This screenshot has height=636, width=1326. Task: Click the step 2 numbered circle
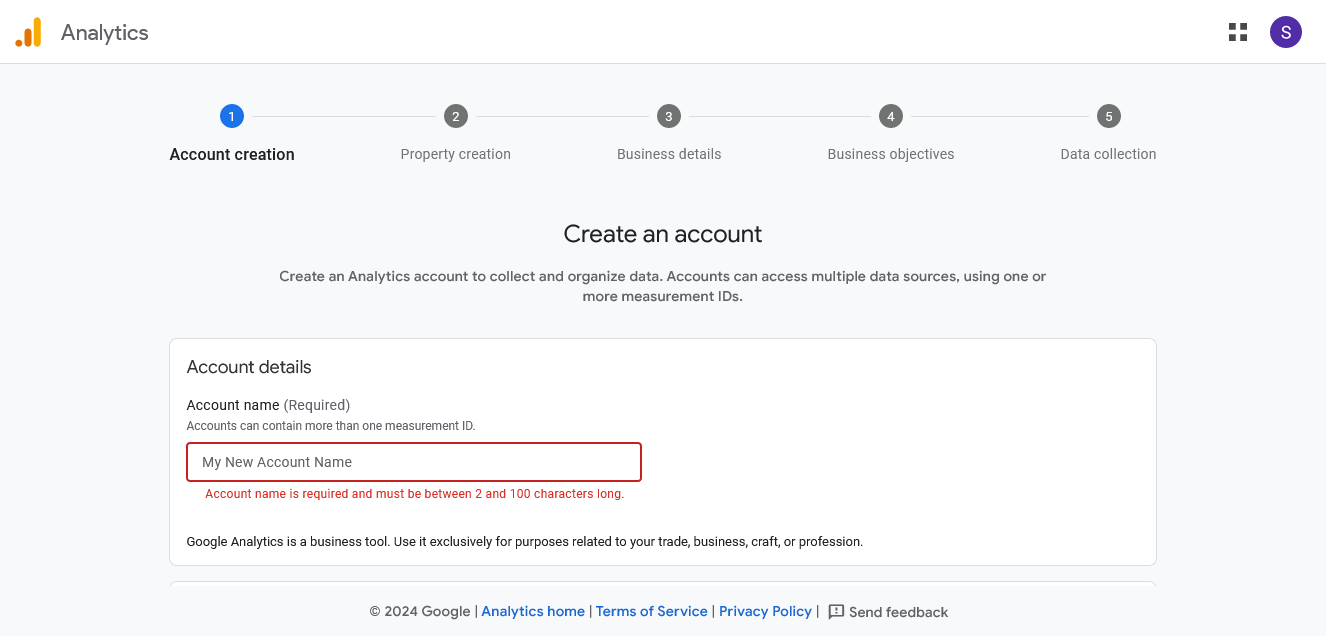(455, 115)
